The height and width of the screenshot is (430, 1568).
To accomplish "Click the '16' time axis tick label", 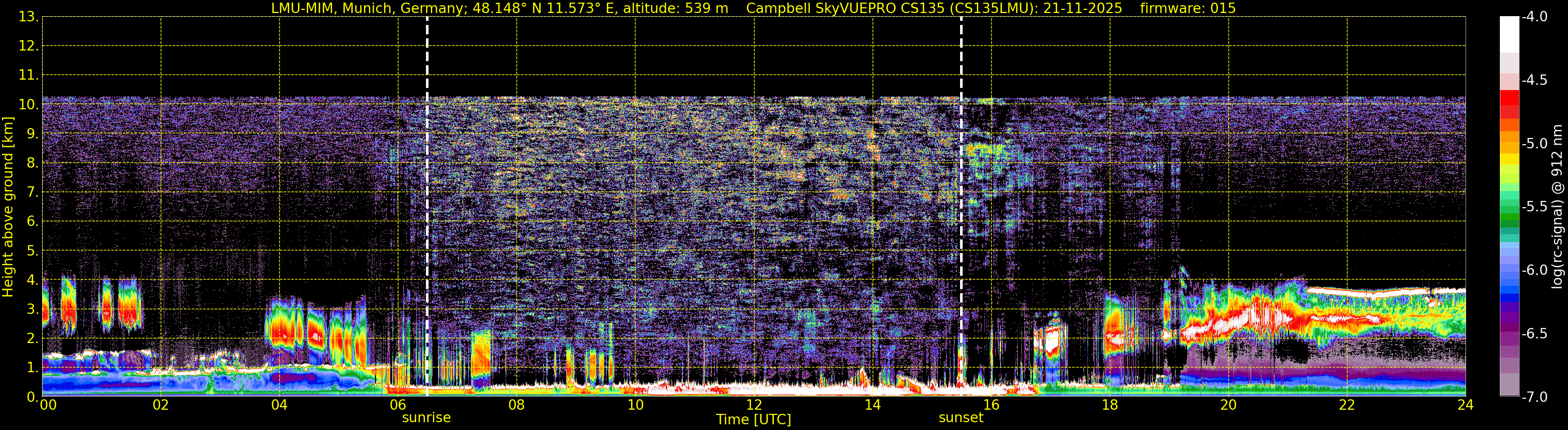I will pyautogui.click(x=991, y=405).
